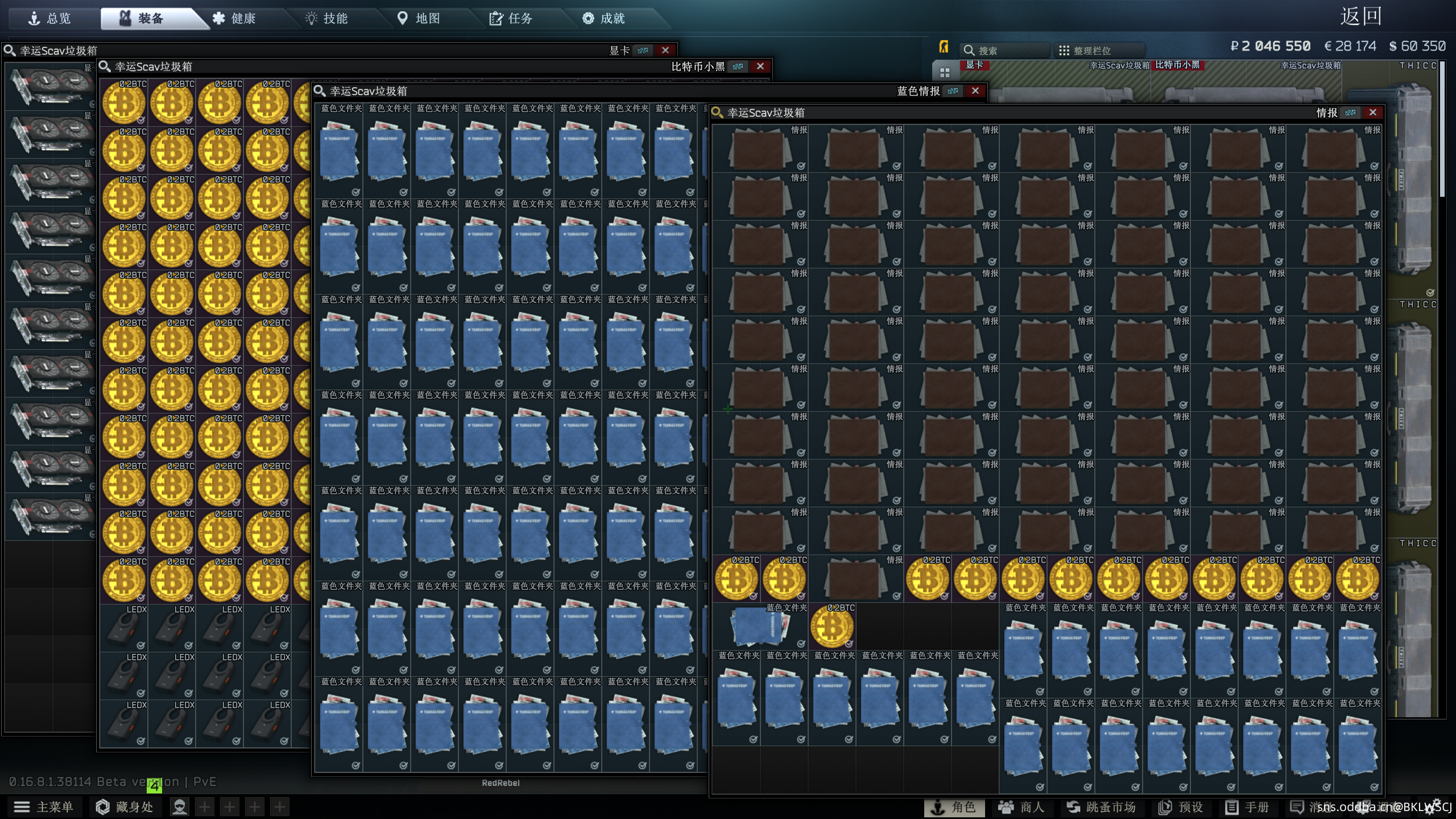Go to the 藏身处 hideout

(125, 806)
